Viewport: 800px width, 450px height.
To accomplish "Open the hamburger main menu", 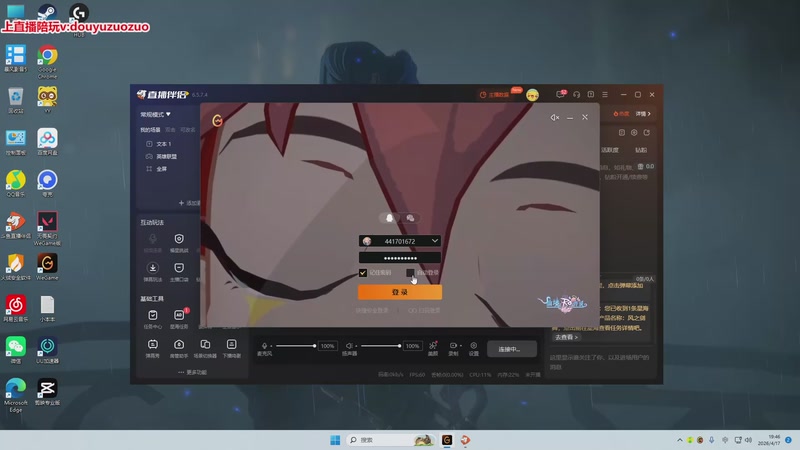I will click(605, 94).
